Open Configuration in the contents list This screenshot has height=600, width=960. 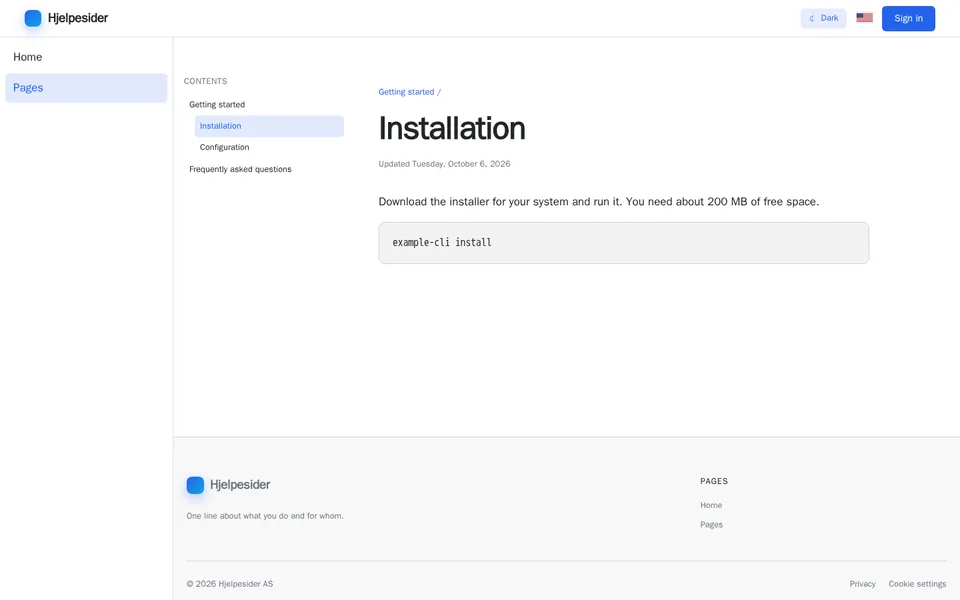coord(224,148)
